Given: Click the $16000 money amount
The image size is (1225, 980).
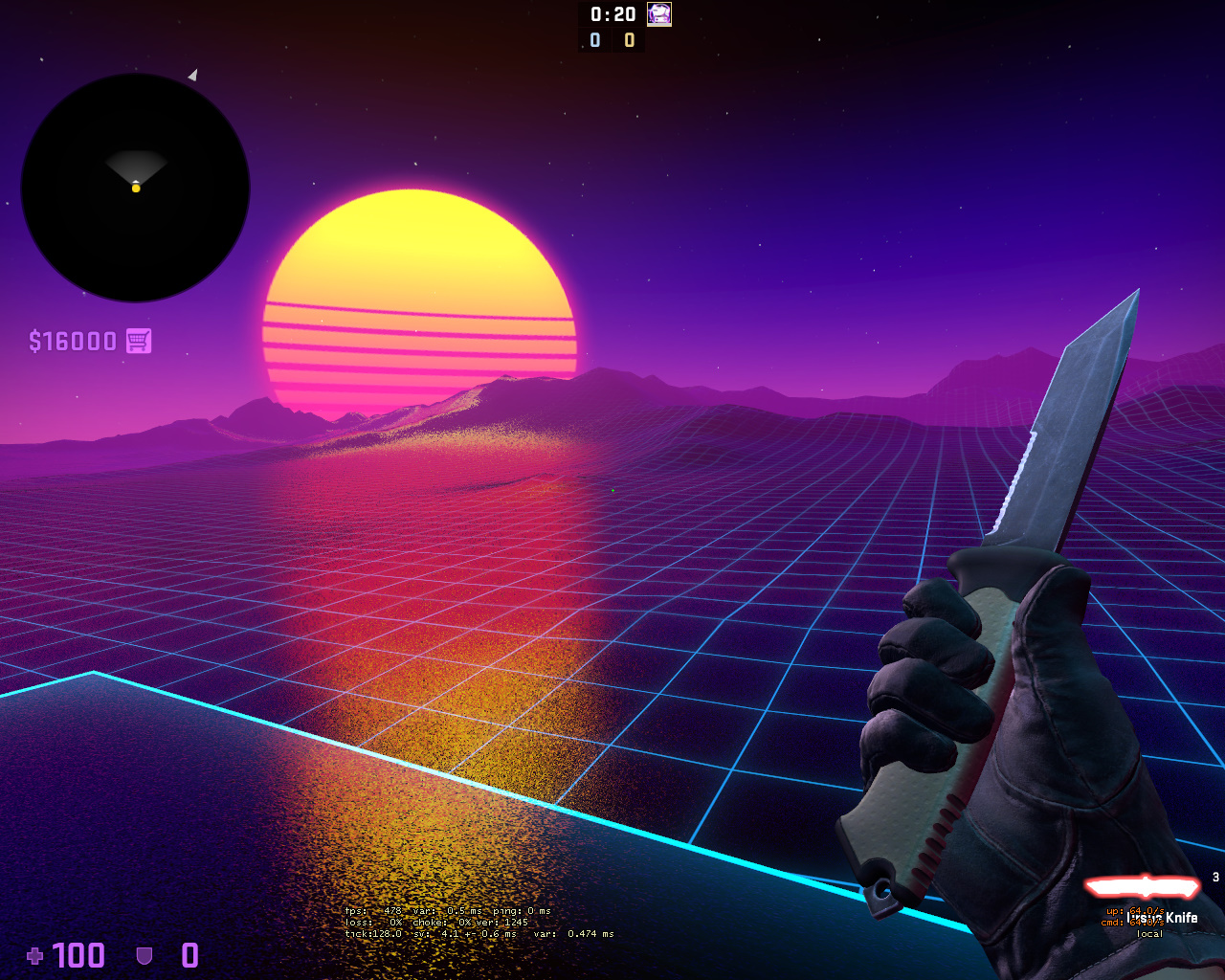Looking at the screenshot, I should pos(73,342).
